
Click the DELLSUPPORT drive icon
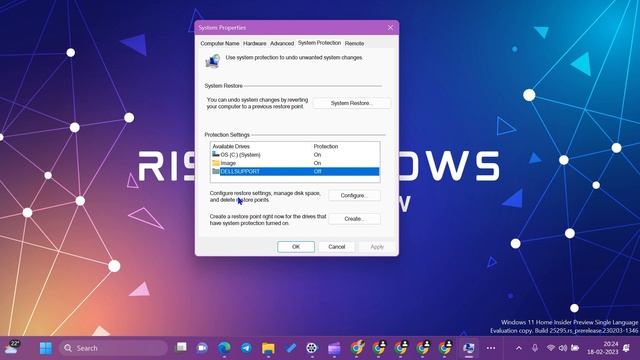216,171
